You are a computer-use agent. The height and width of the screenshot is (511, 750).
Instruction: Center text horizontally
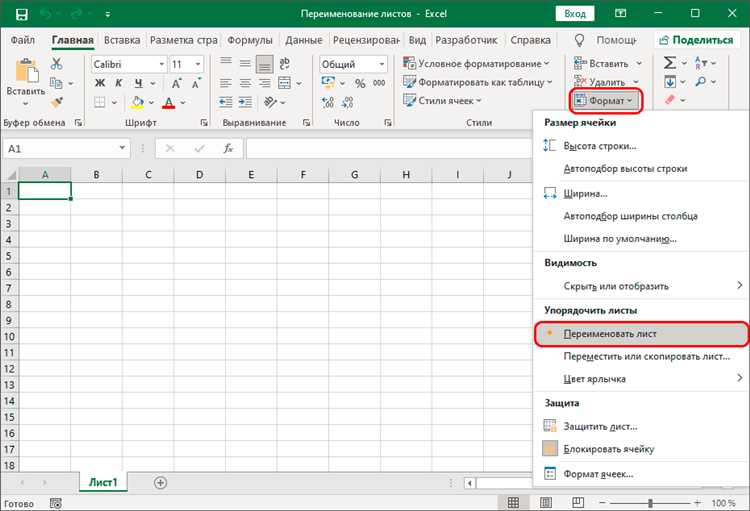(245, 83)
